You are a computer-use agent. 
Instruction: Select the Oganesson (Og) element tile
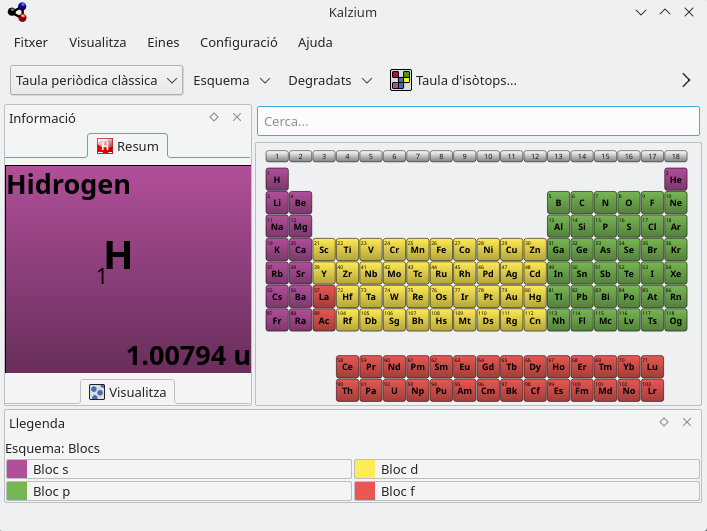pos(675,320)
